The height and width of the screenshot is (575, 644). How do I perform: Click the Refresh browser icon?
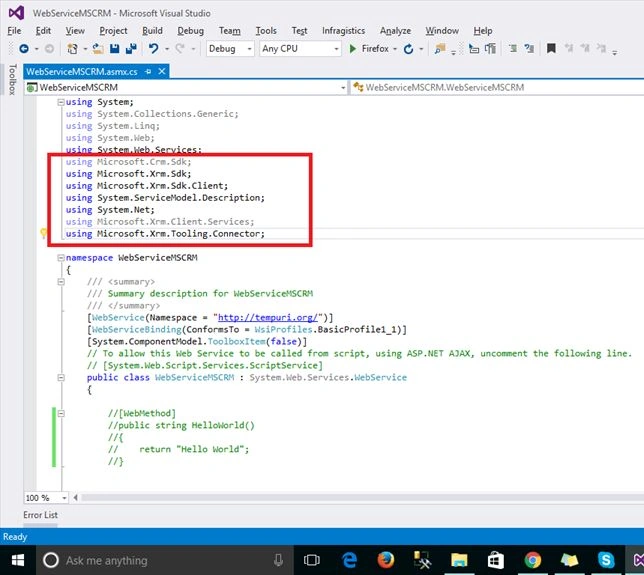pos(408,49)
